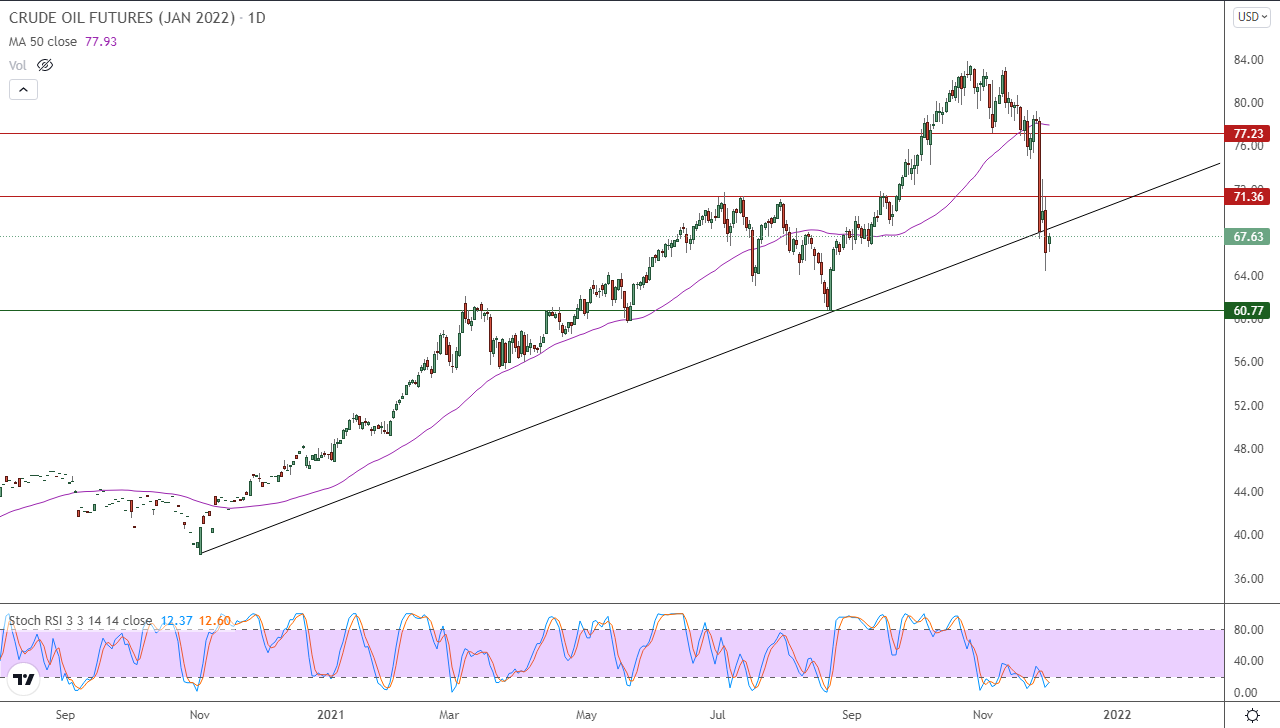The image size is (1280, 728).
Task: Toggle volume indicator visibility eye icon
Action: point(45,65)
